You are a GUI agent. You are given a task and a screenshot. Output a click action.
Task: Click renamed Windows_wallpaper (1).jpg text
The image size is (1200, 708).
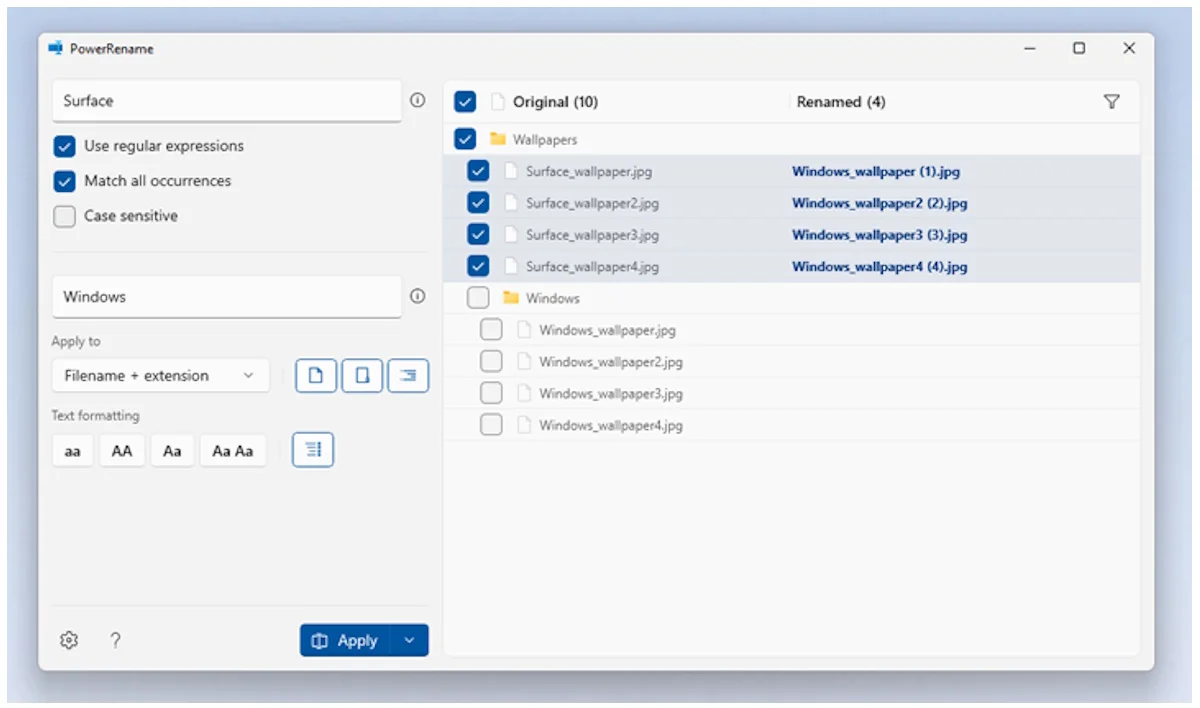(x=876, y=171)
